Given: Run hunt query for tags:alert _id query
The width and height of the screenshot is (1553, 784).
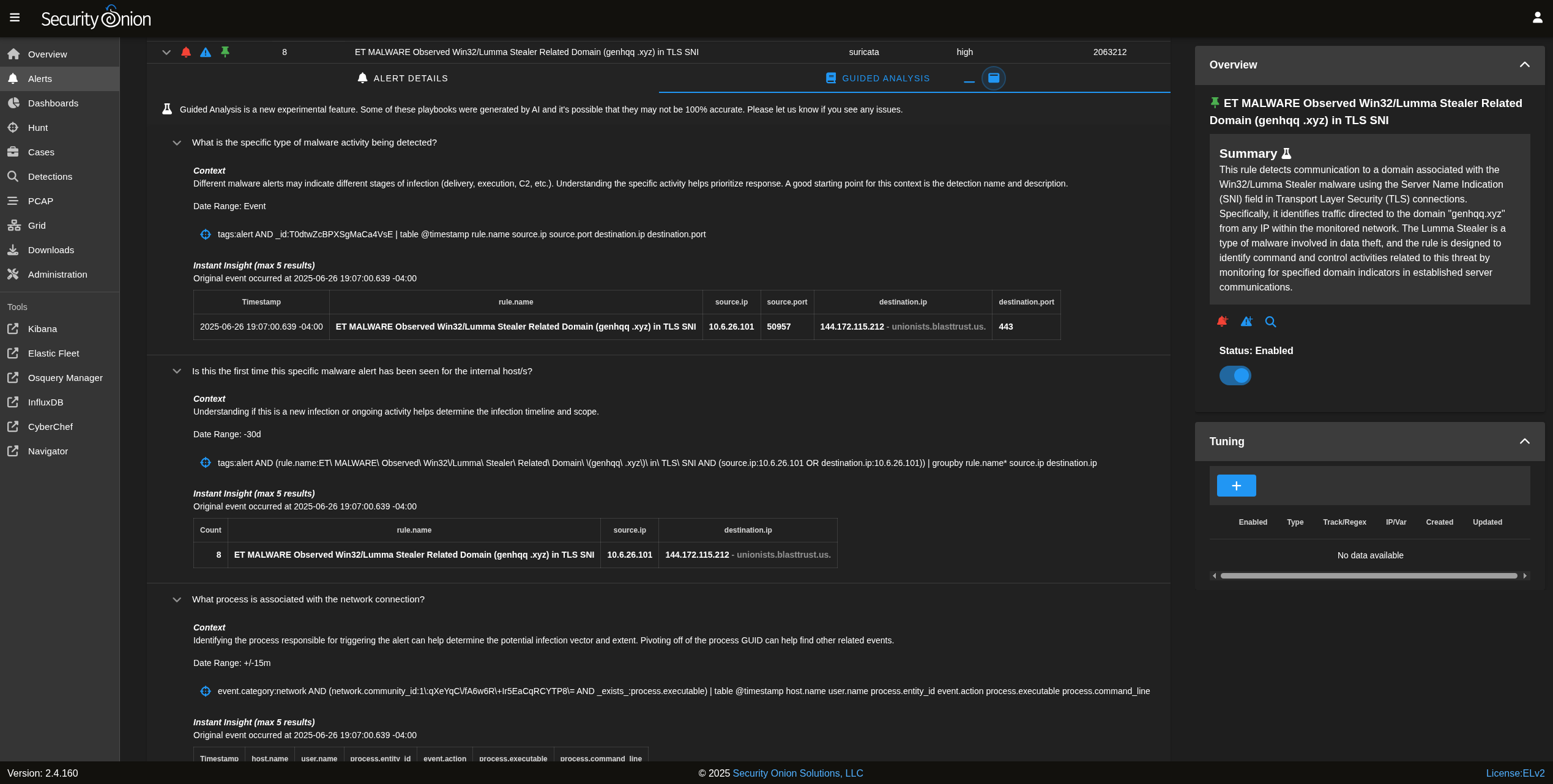Looking at the screenshot, I should coord(206,234).
